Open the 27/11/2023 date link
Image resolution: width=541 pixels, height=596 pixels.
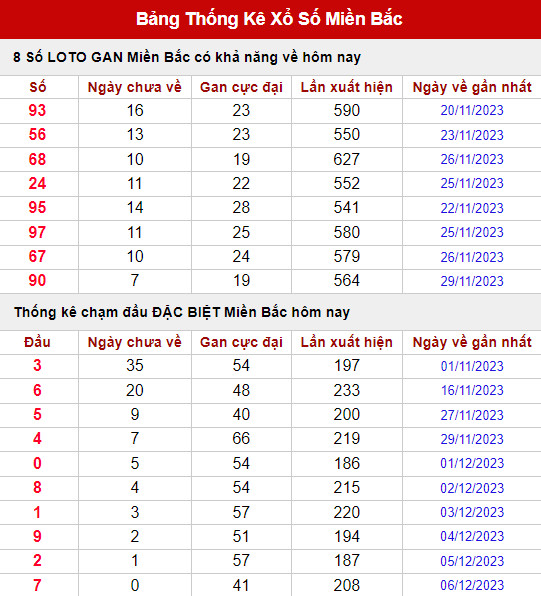[472, 415]
